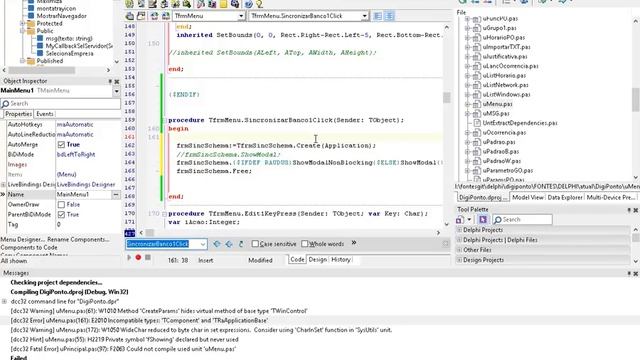The image size is (640, 360).
Task: Click the Rename Components link
Action: pyautogui.click(x=78, y=240)
